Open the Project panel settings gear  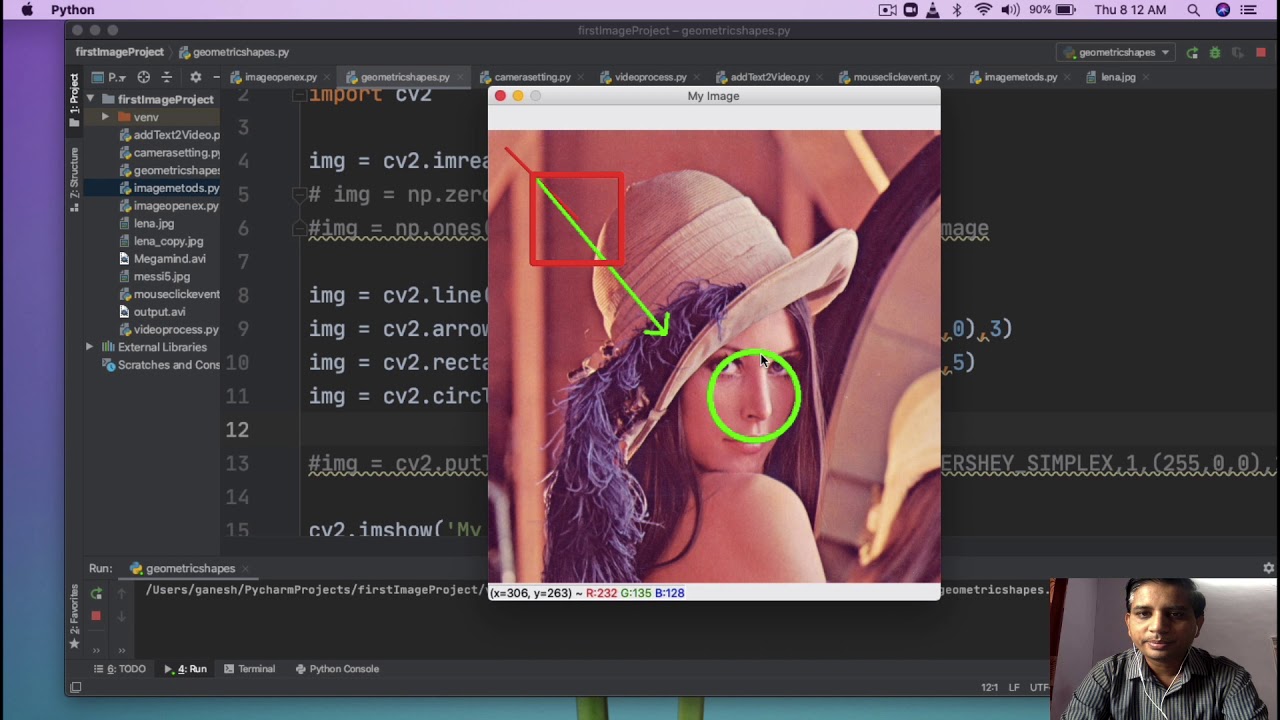click(195, 77)
